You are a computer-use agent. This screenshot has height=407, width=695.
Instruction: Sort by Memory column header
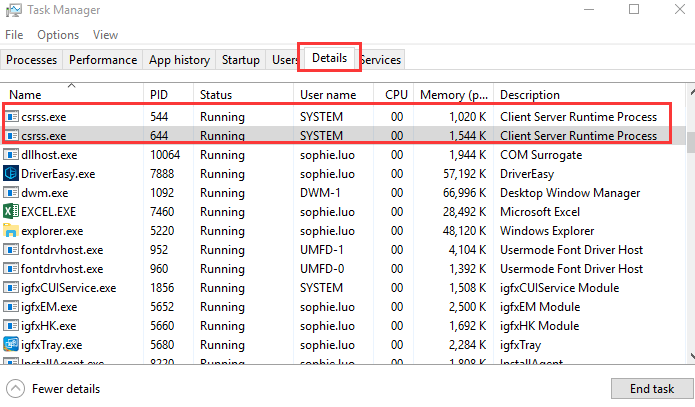click(454, 95)
